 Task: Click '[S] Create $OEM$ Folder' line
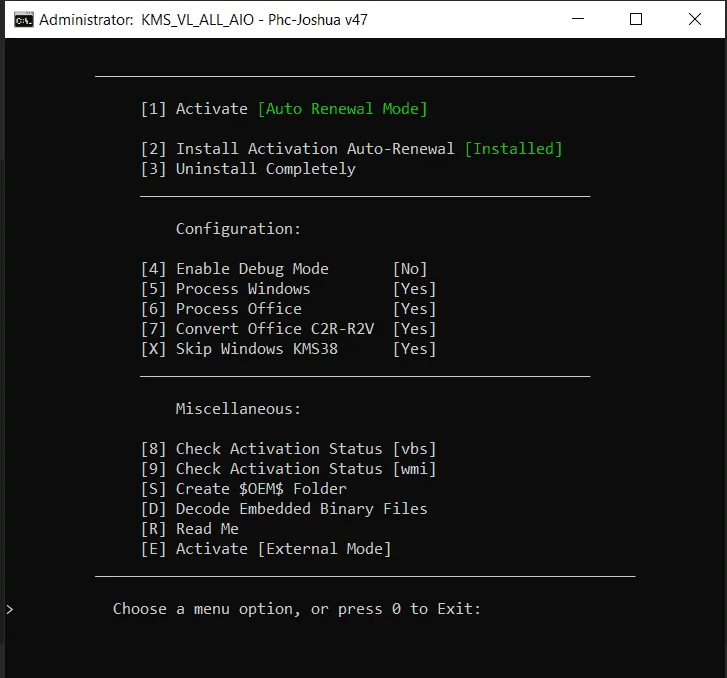[x=244, y=489]
